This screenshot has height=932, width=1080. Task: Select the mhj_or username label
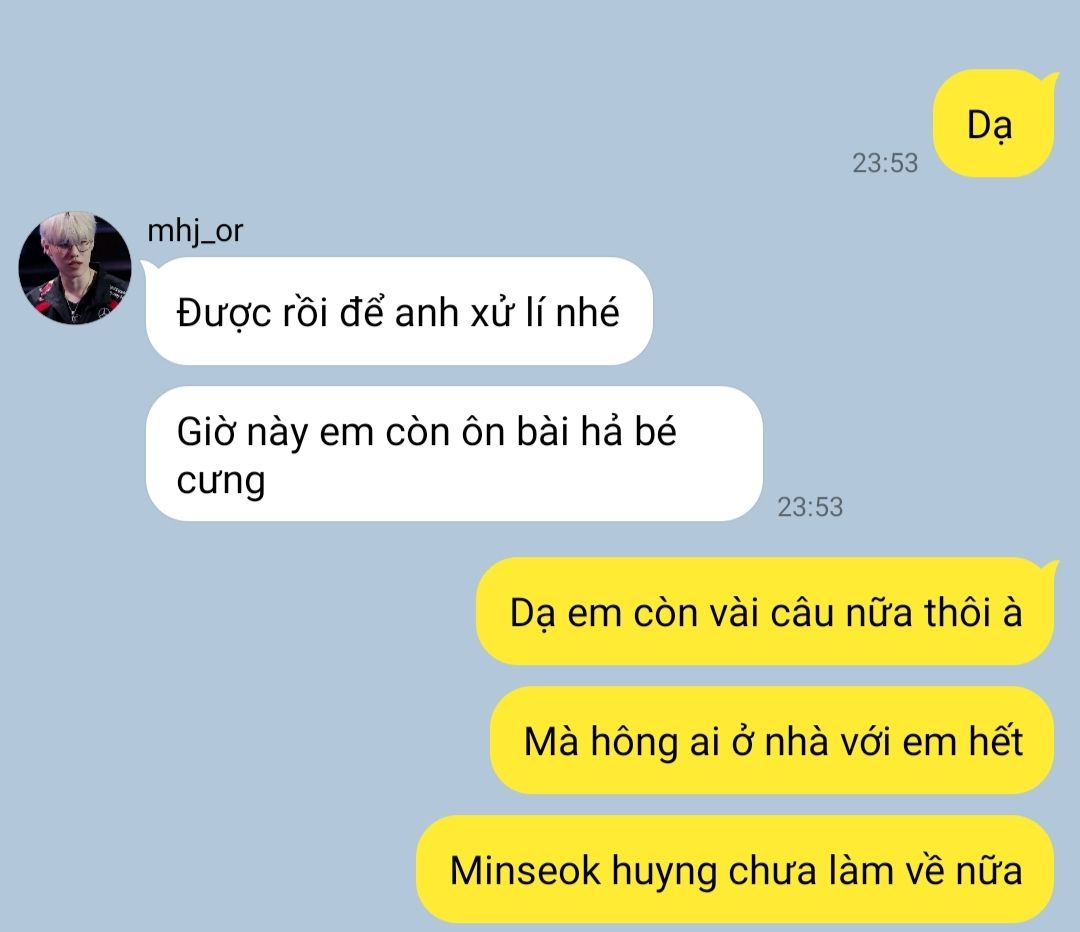point(195,231)
